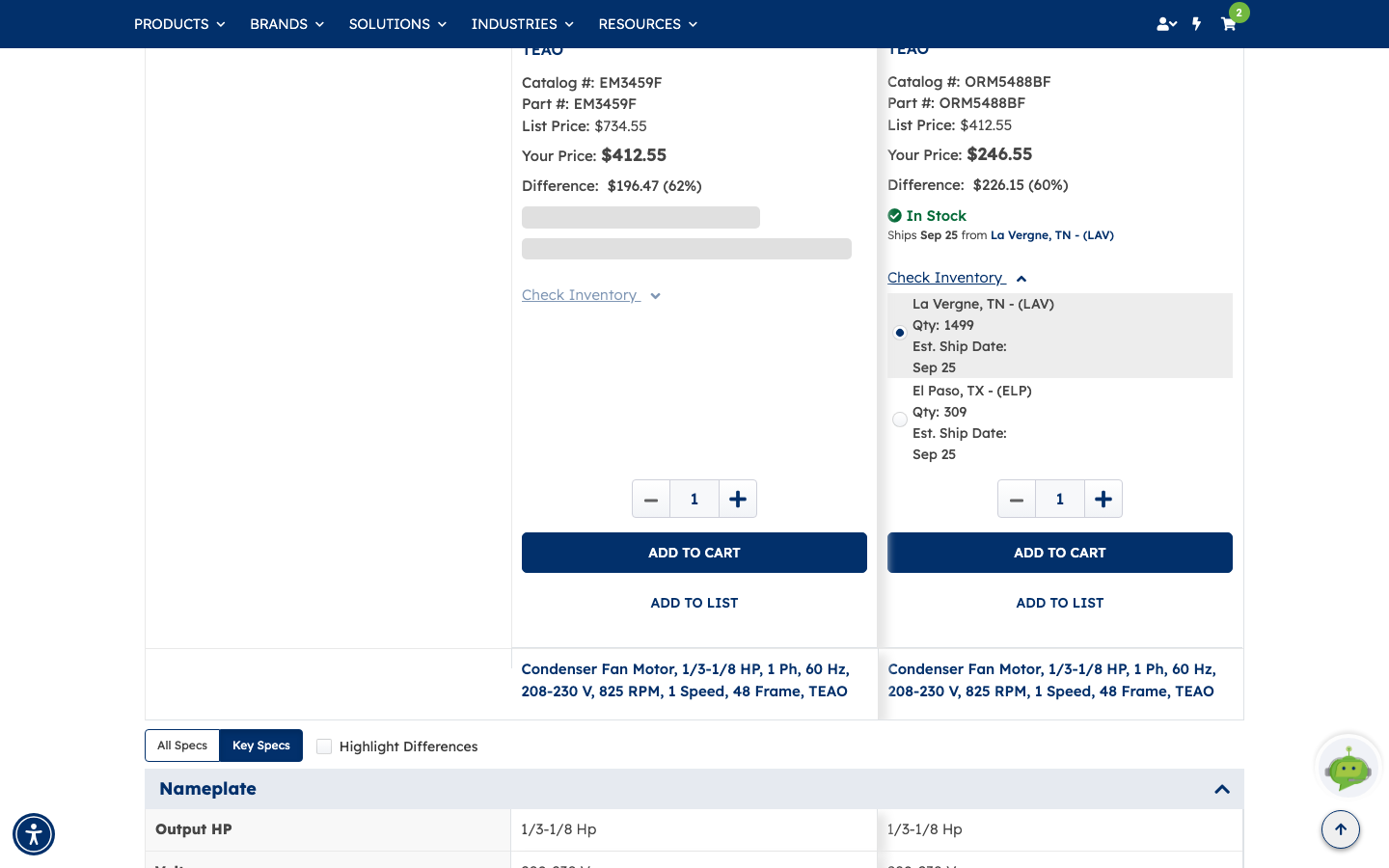
Task: Open left Condenser Fan Motor product title link
Action: pyautogui.click(x=686, y=680)
